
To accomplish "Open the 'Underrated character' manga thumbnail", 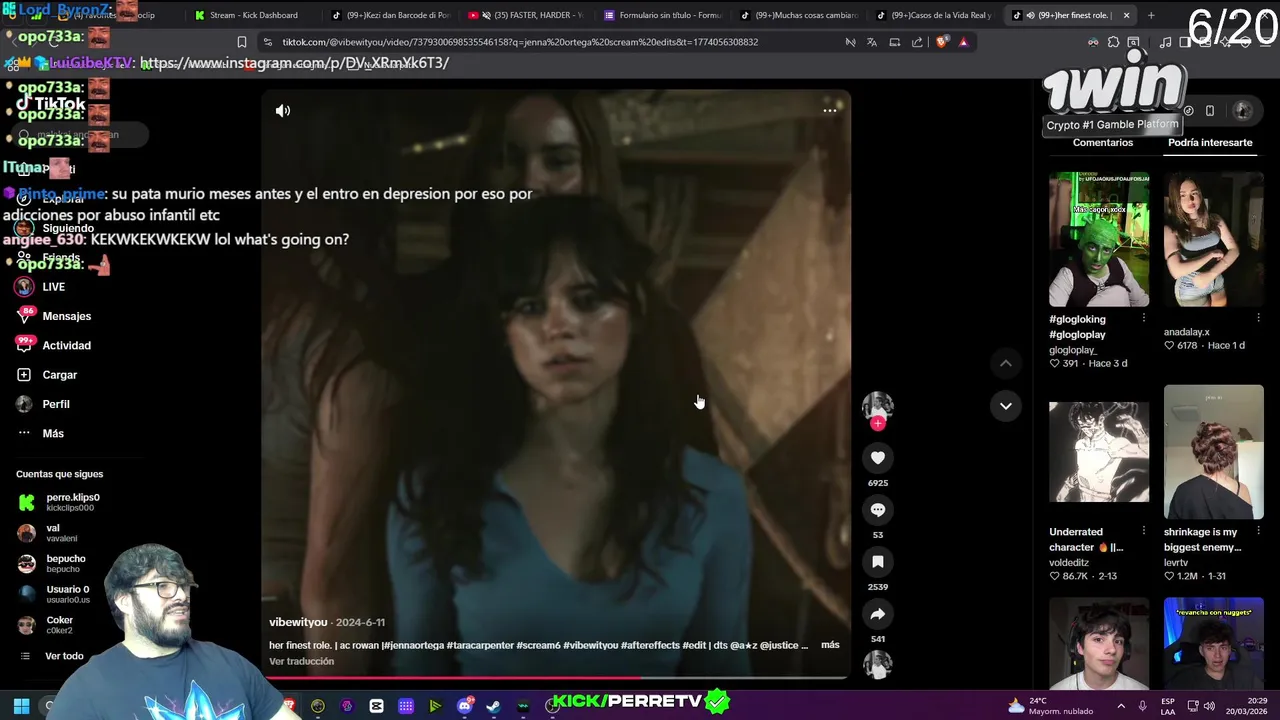I will pos(1099,452).
